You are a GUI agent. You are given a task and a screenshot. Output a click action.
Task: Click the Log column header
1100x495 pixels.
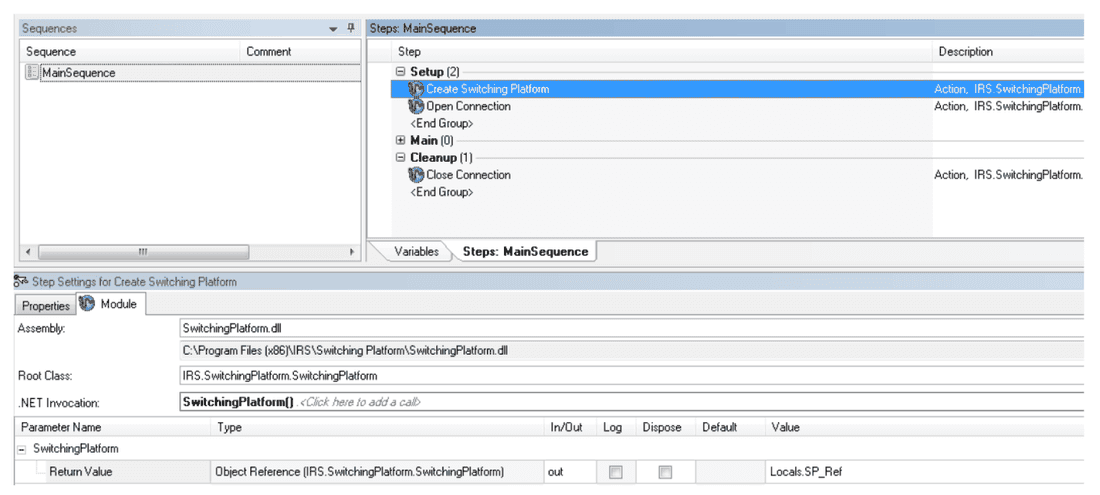(616, 427)
